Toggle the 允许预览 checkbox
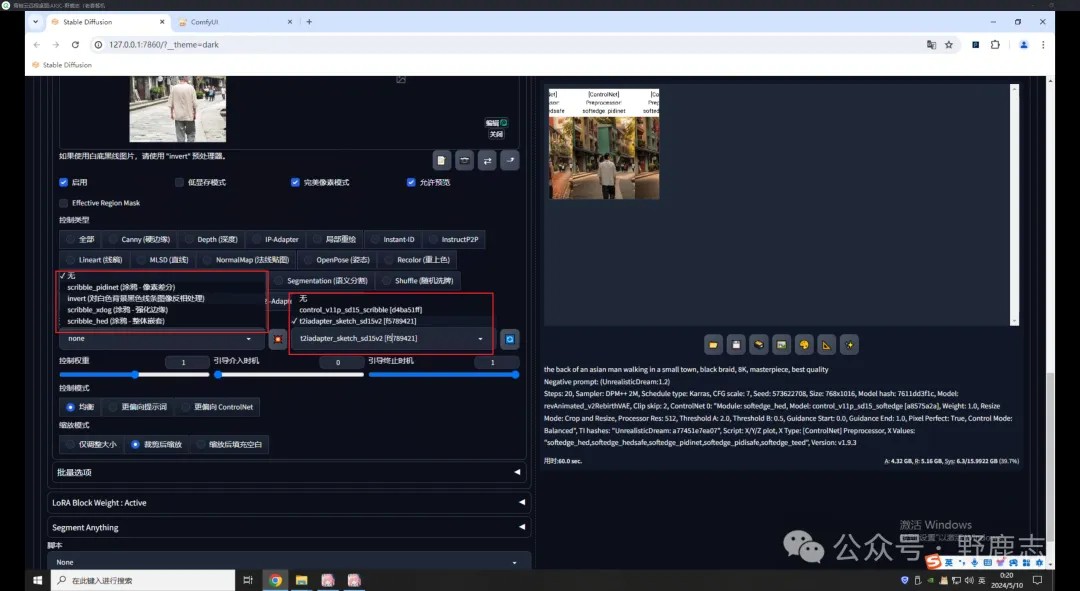This screenshot has width=1080, height=591. coord(411,183)
